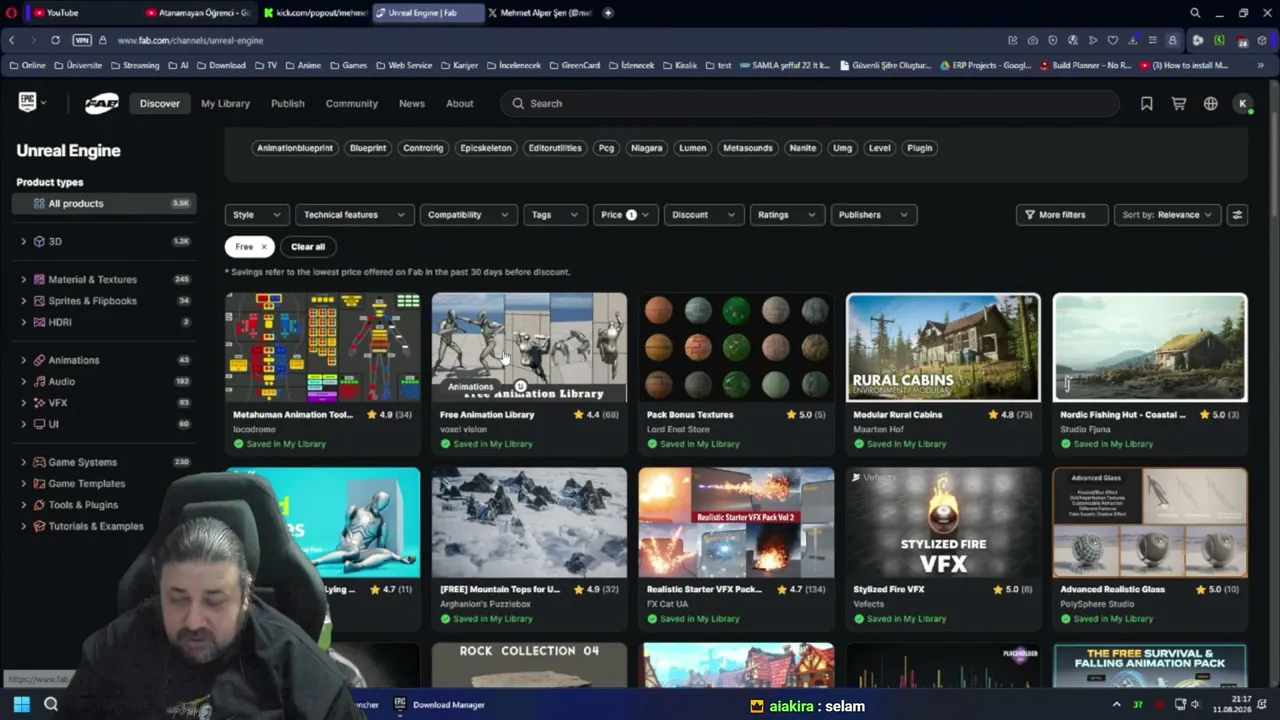Open the language globe selector
This screenshot has width=1280, height=720.
point(1211,103)
